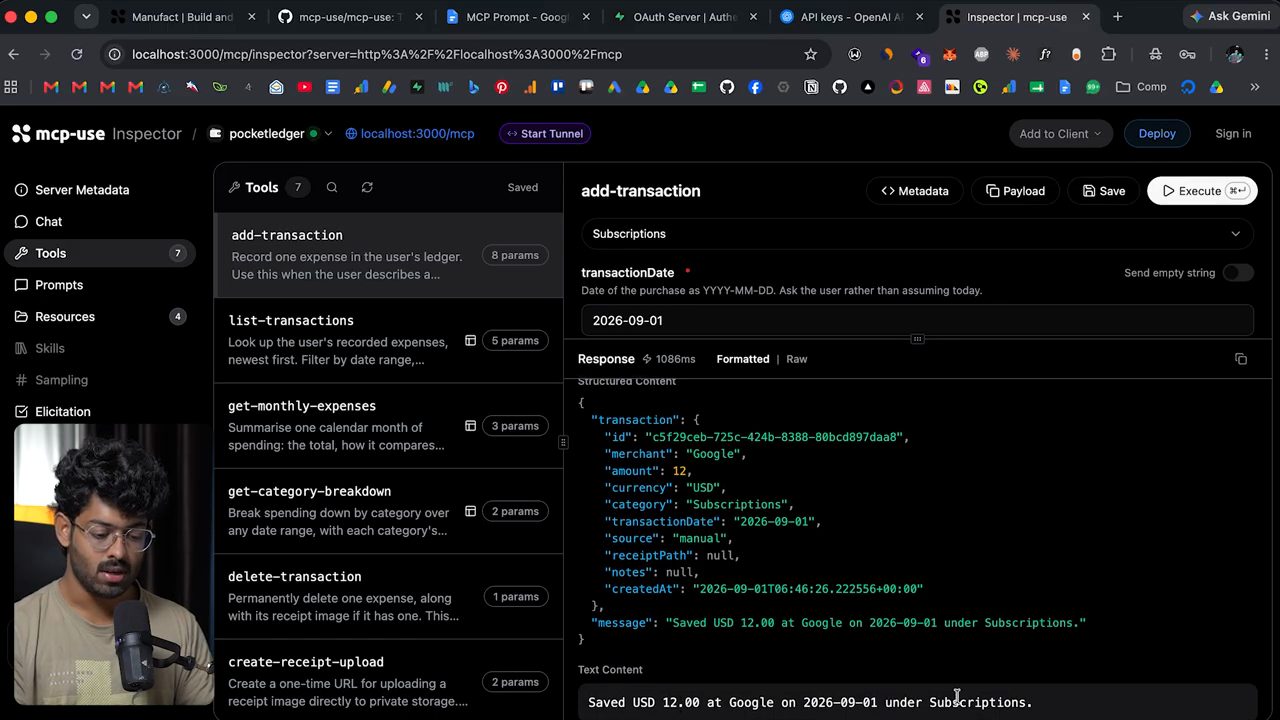The height and width of the screenshot is (720, 1280).
Task: Copy the response with the copy icon
Action: pyautogui.click(x=1241, y=359)
